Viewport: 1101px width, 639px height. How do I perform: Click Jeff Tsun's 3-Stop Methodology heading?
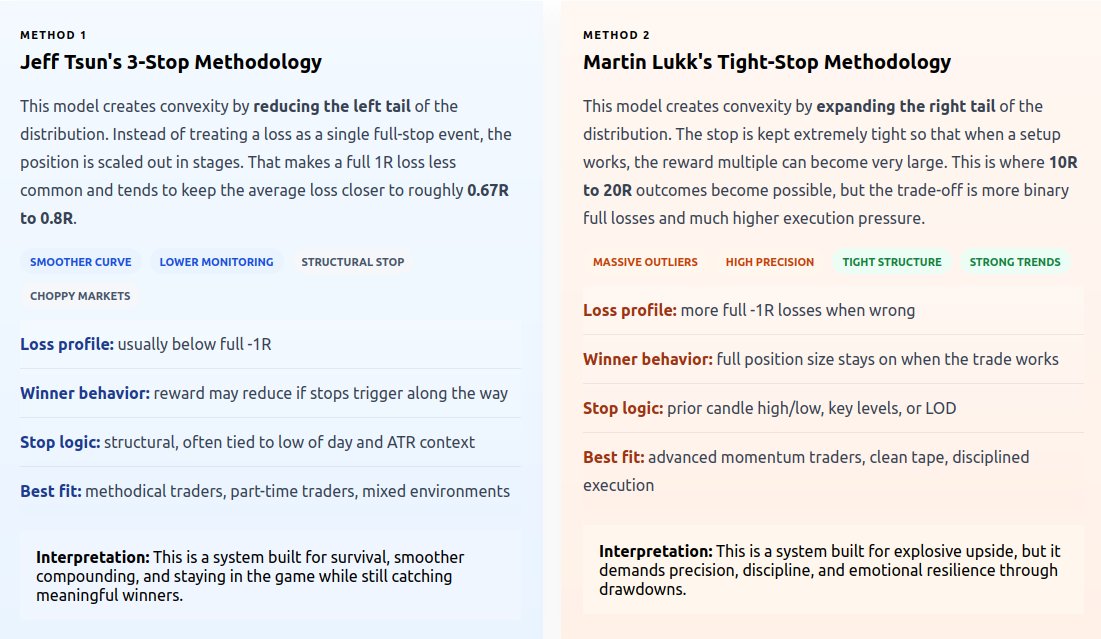pyautogui.click(x=171, y=62)
